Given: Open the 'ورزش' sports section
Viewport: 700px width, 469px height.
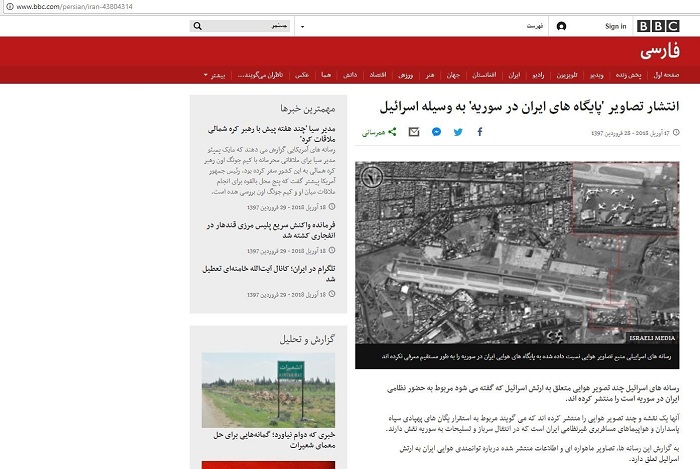Looking at the screenshot, I should click(x=405, y=75).
